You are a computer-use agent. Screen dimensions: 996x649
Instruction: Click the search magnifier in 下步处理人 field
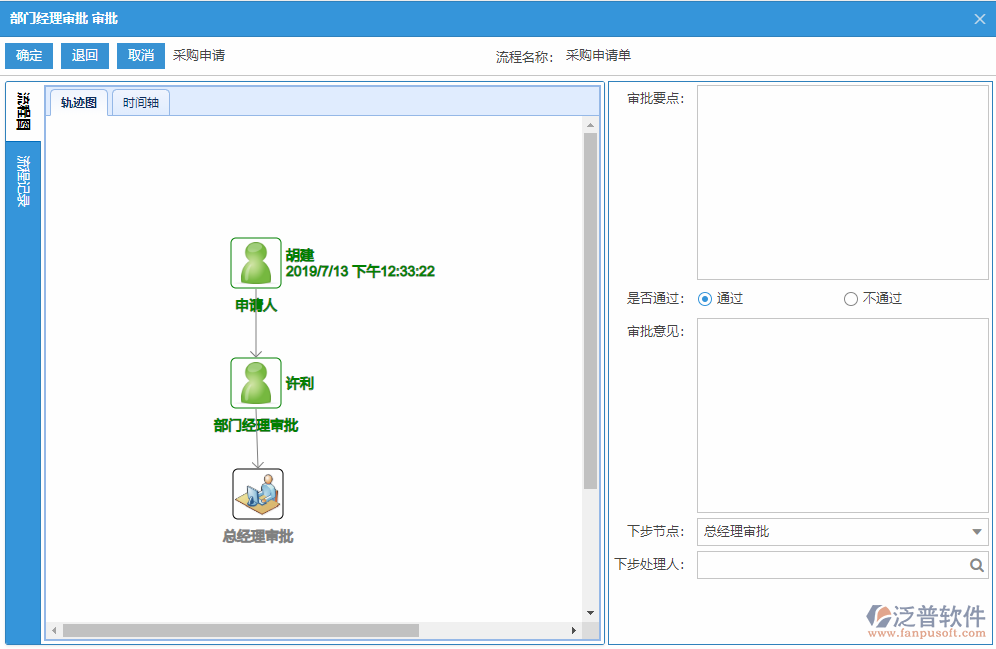coord(976,565)
